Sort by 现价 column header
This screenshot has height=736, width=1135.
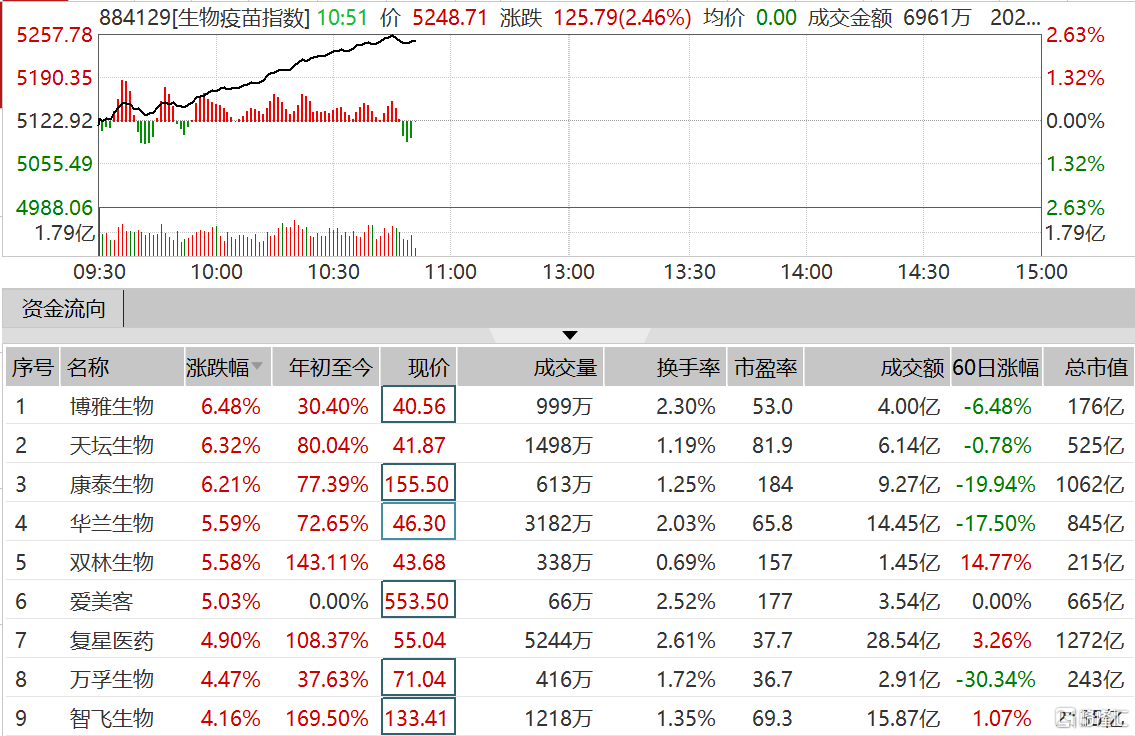418,368
